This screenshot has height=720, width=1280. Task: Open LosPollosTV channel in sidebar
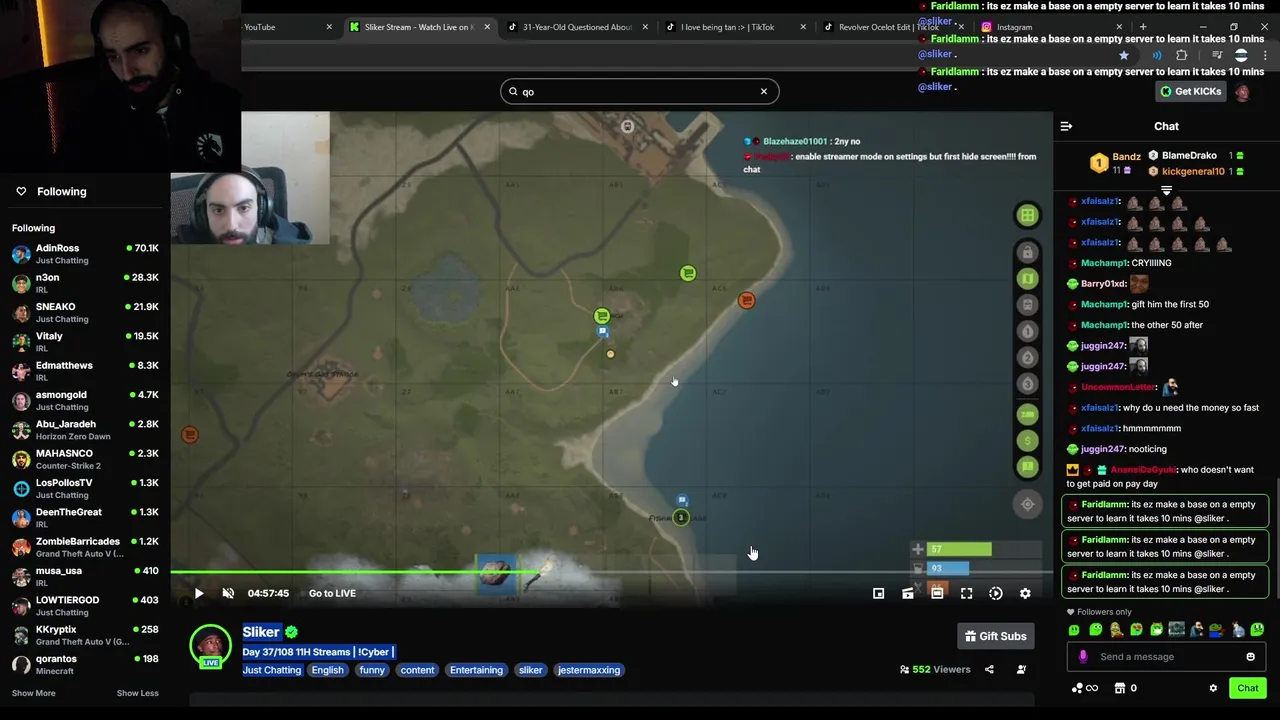(x=85, y=488)
